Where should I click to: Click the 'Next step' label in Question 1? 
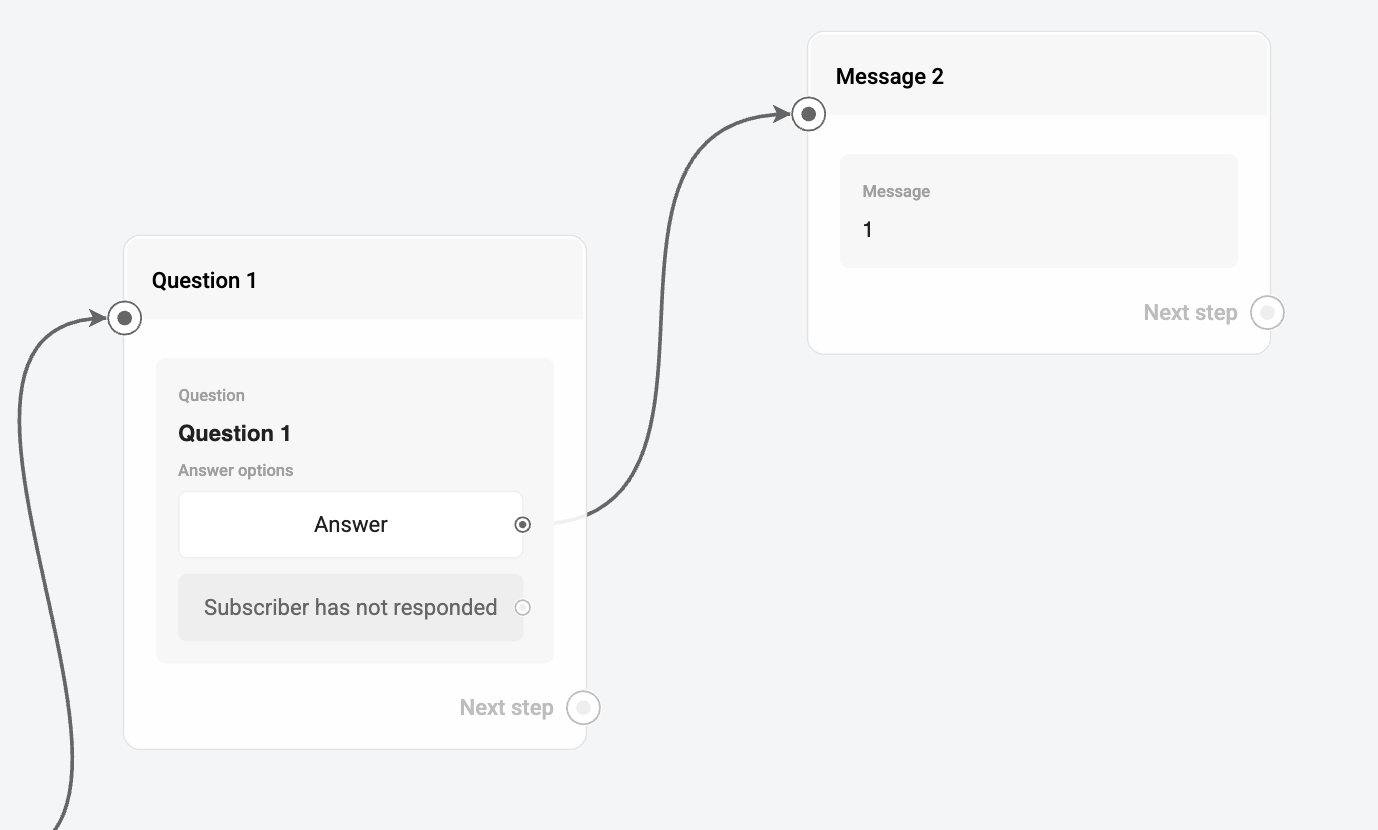(506, 708)
